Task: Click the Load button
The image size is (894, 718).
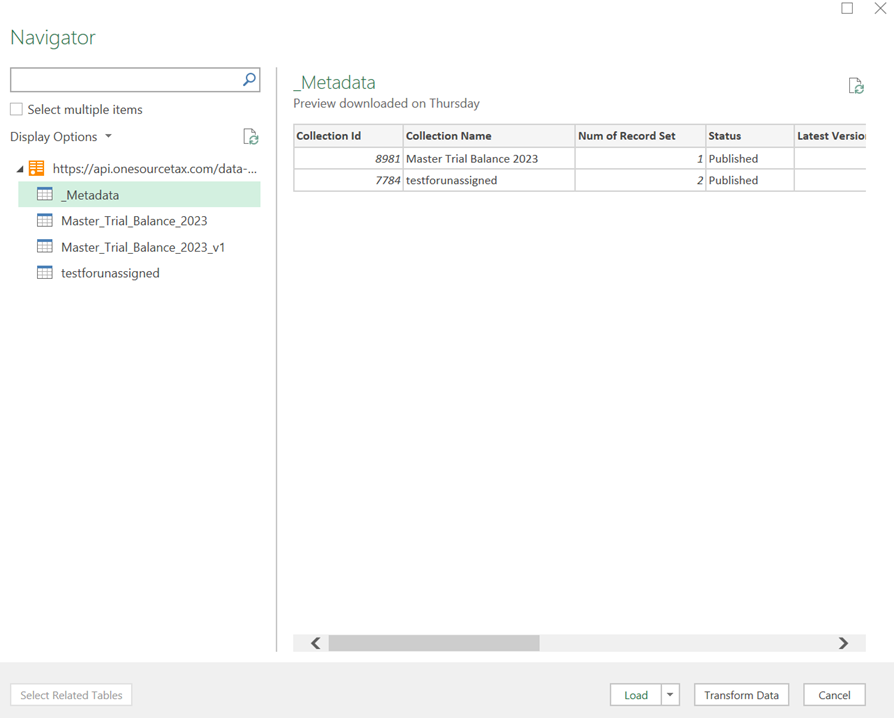Action: (x=636, y=695)
